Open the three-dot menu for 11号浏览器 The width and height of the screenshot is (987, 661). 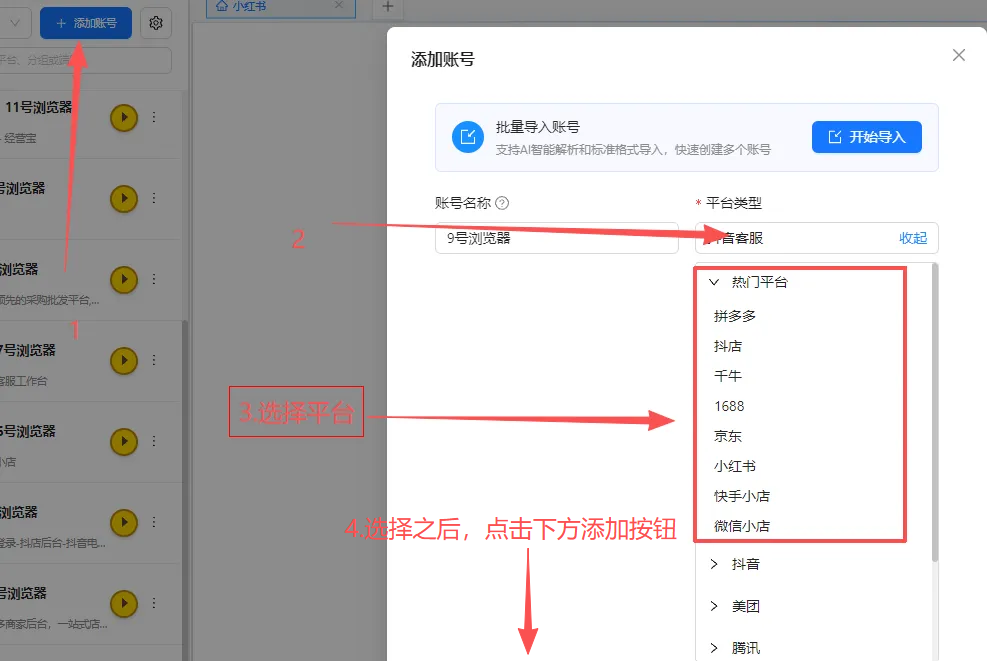tap(154, 118)
